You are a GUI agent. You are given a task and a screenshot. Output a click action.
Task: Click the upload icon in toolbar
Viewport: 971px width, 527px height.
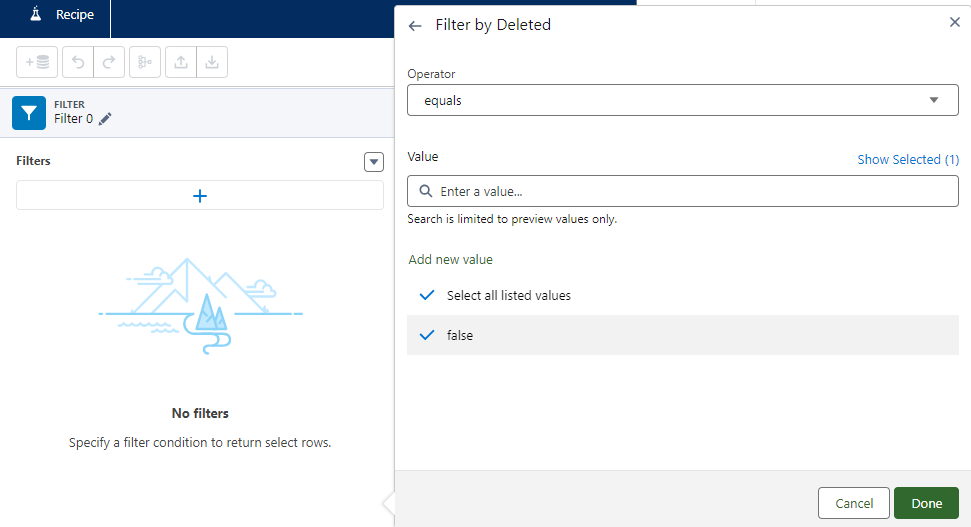click(x=181, y=62)
